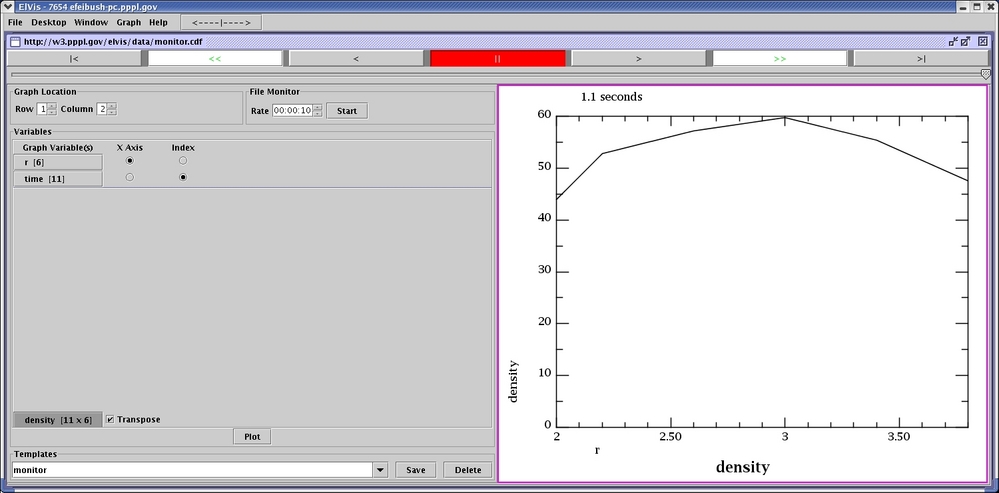This screenshot has width=999, height=493.
Task: Open the ElVis window system menu
Action: click(7, 6)
